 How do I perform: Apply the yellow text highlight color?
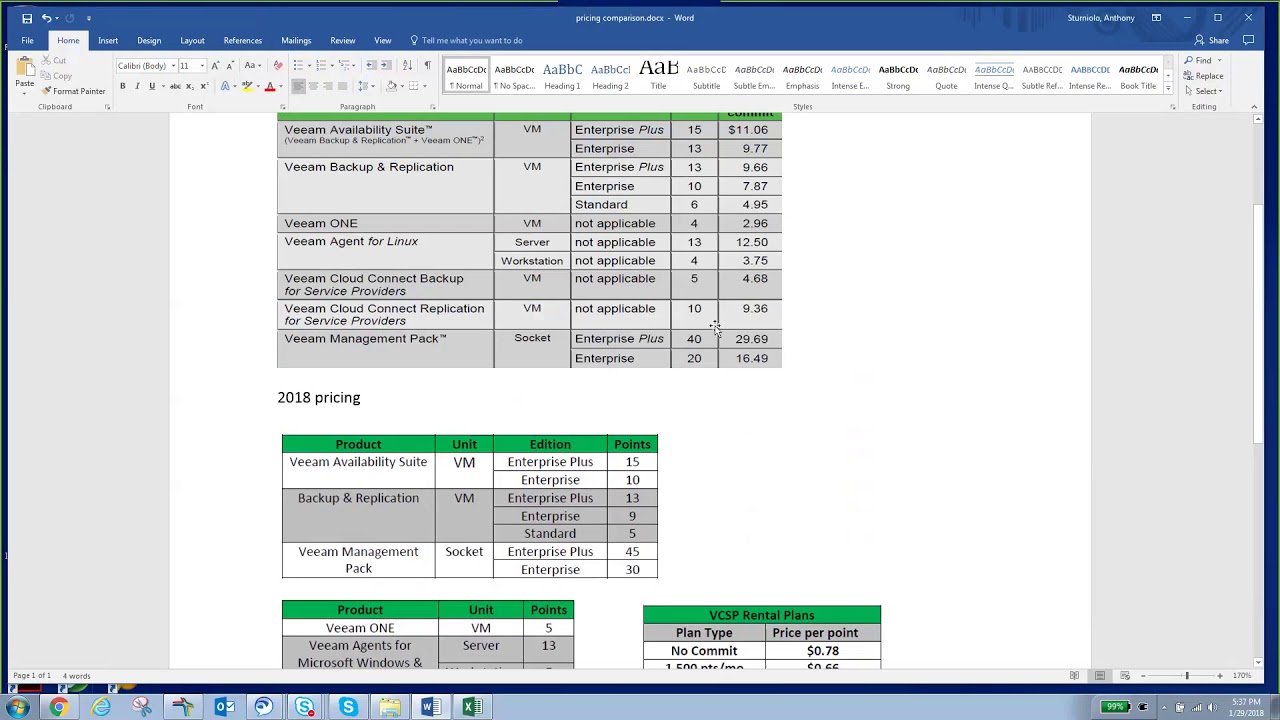click(x=247, y=86)
